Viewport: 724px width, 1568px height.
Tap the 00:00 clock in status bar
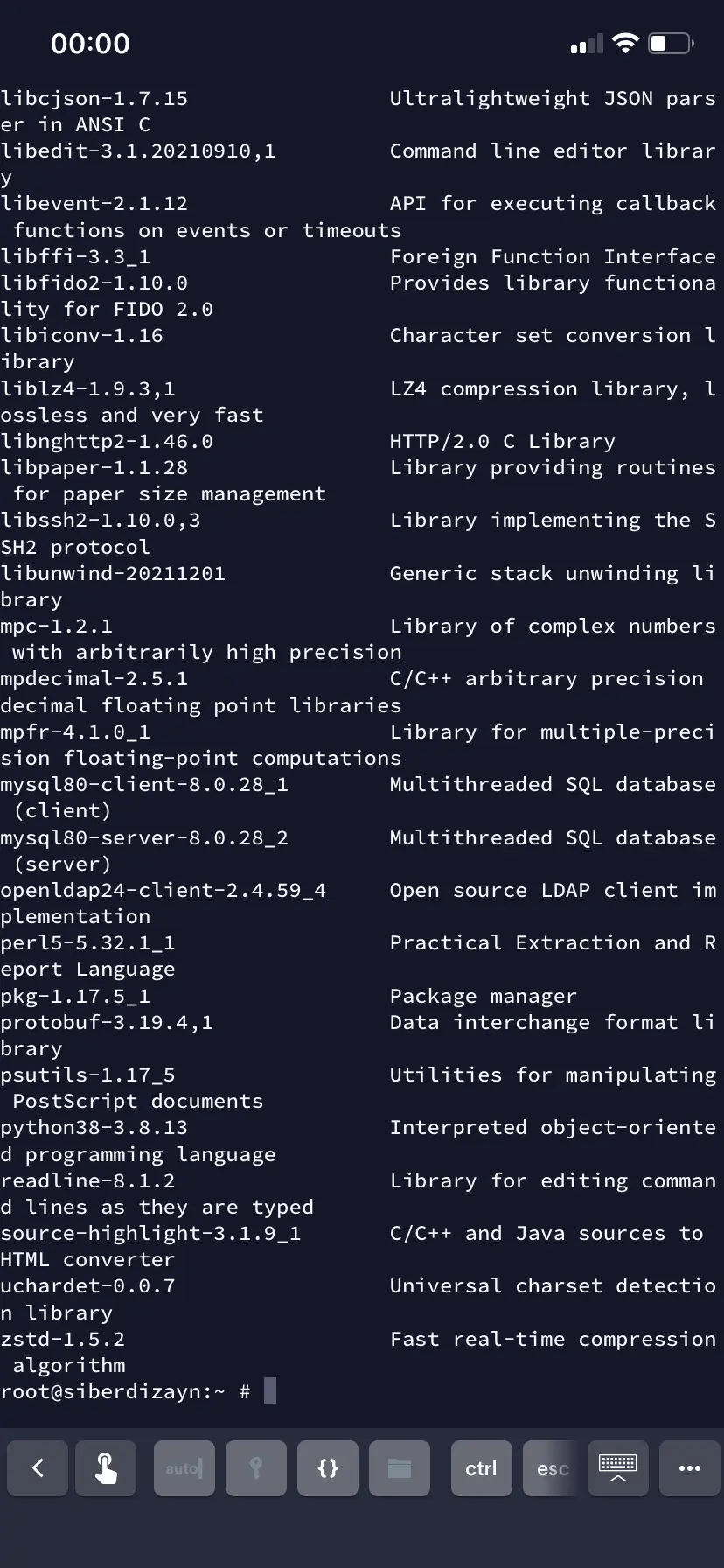[x=90, y=44]
